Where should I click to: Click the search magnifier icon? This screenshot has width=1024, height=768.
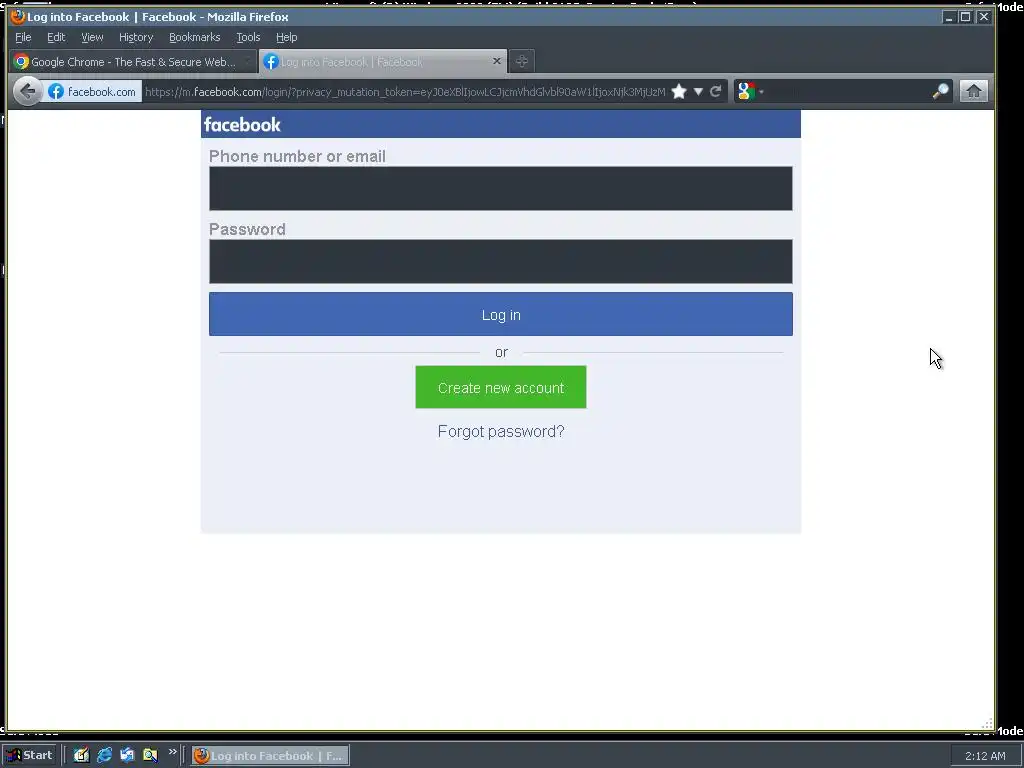click(940, 91)
